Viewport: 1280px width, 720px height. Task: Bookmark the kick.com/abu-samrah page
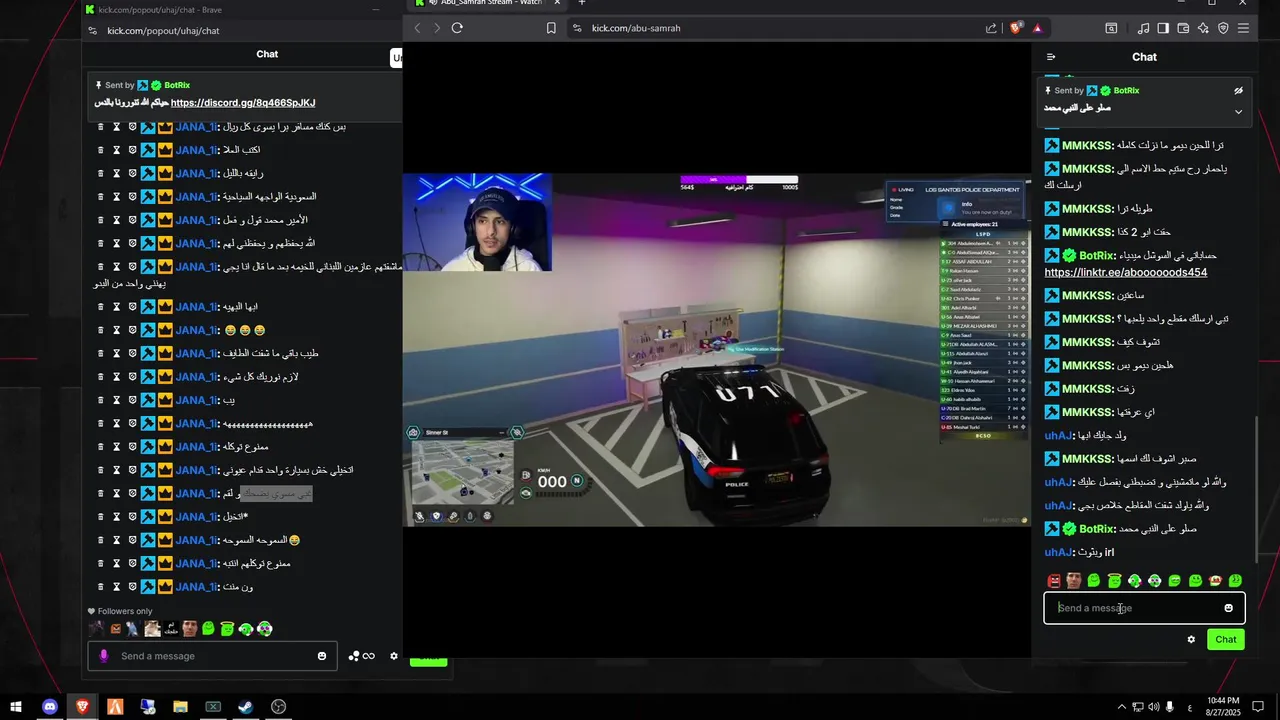pos(551,28)
